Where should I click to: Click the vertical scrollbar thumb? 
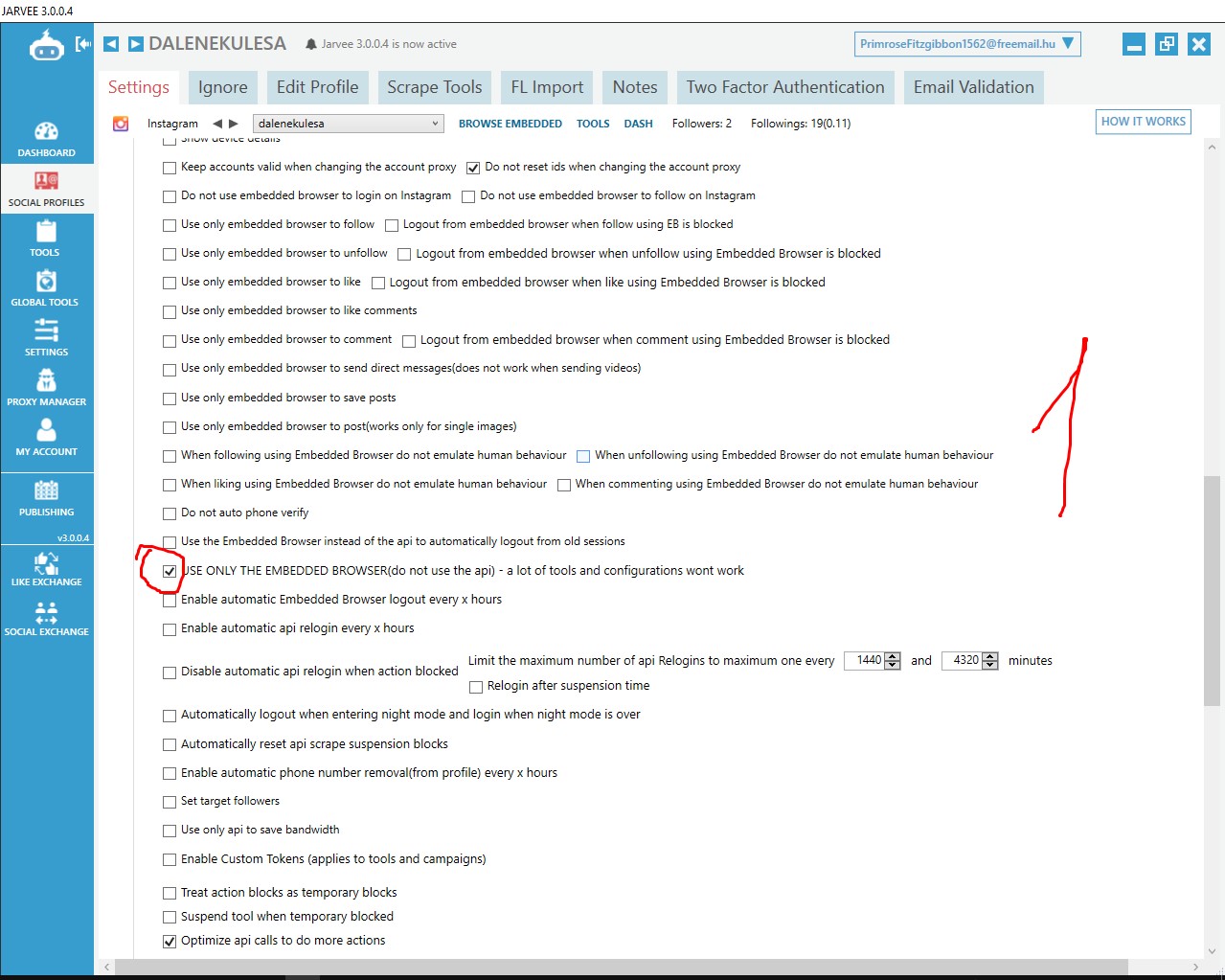tap(1212, 590)
